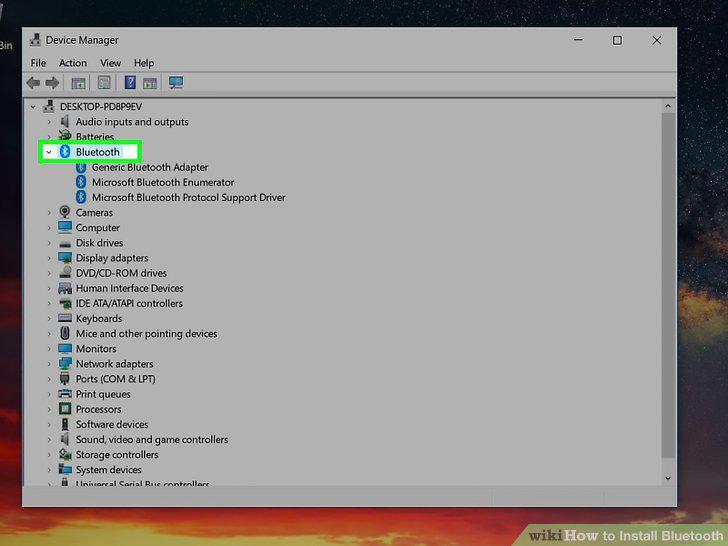The image size is (728, 546).
Task: Select Microsoft Bluetooth Enumerator entry
Action: [163, 182]
